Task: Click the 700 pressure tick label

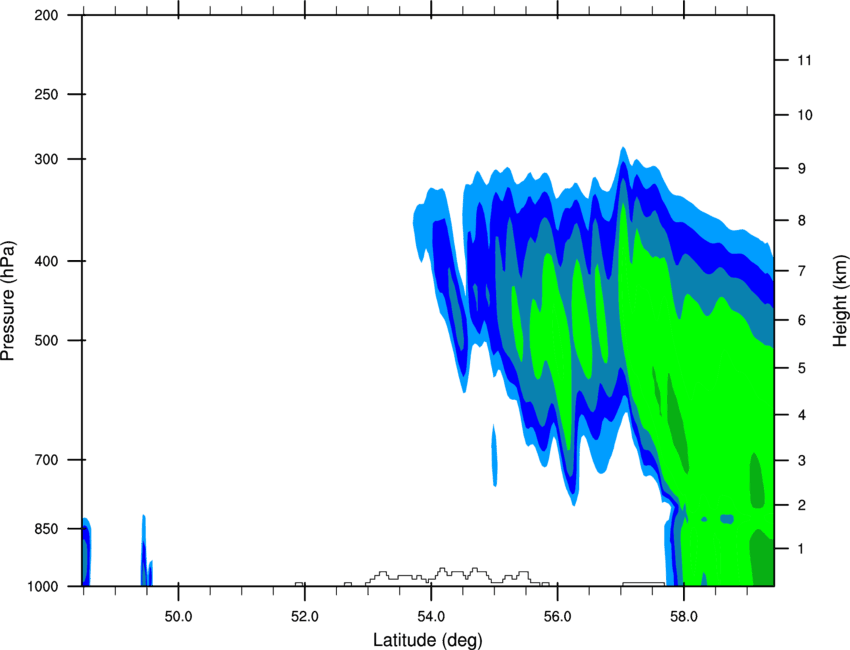Action: click(x=46, y=460)
